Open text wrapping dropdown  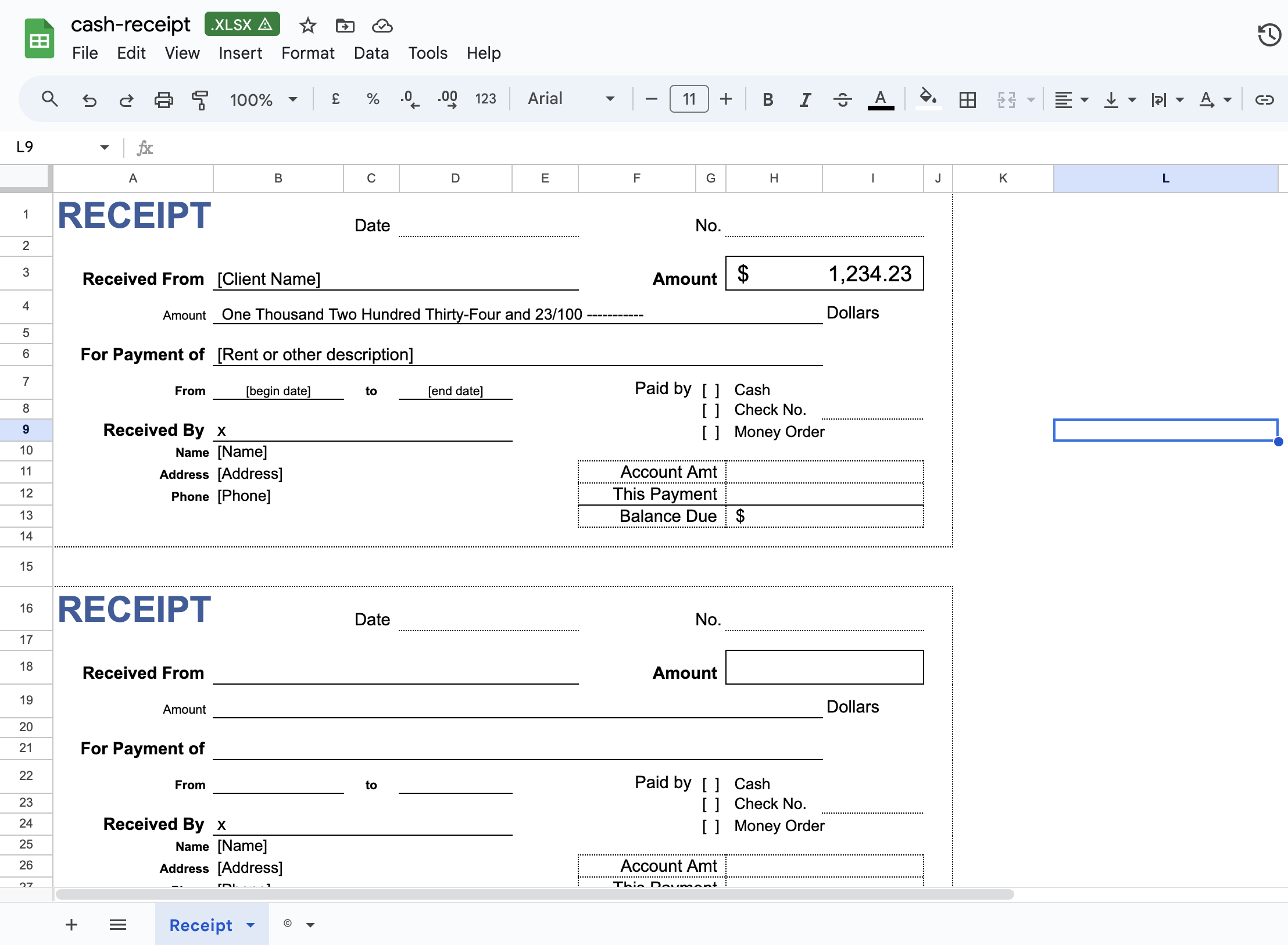pyautogui.click(x=1167, y=100)
